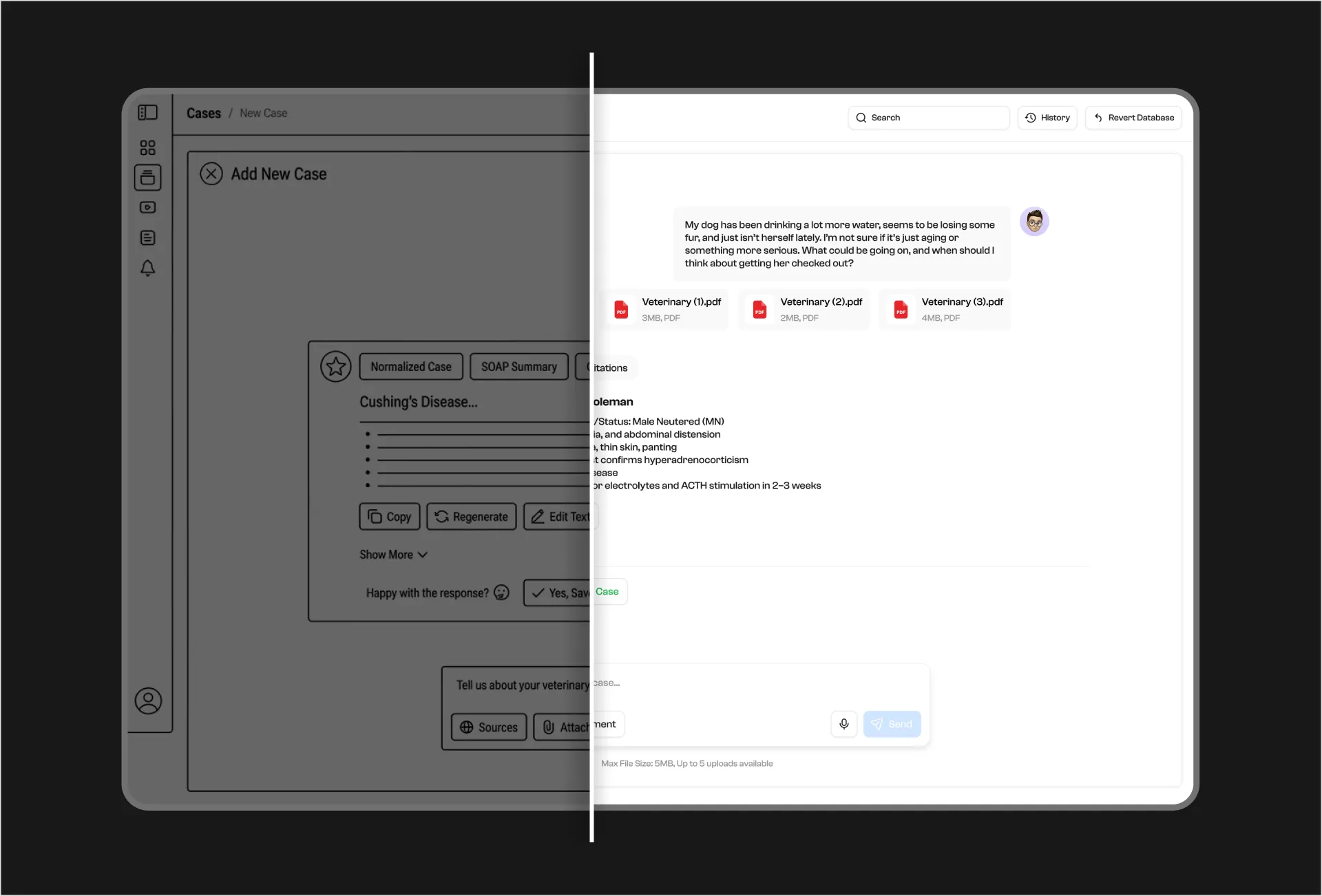Click the Search field
Image resolution: width=1322 pixels, height=896 pixels.
(x=929, y=118)
